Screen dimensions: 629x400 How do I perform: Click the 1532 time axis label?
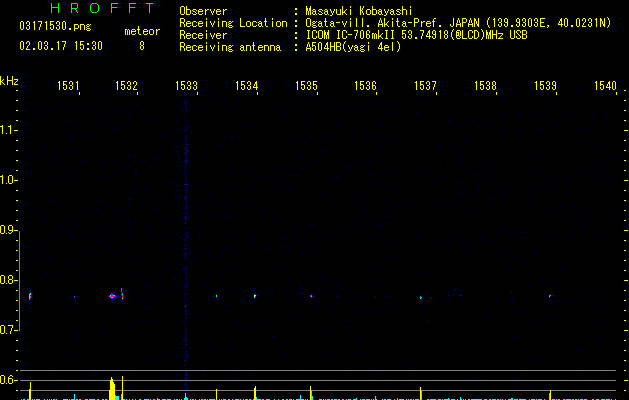(126, 86)
